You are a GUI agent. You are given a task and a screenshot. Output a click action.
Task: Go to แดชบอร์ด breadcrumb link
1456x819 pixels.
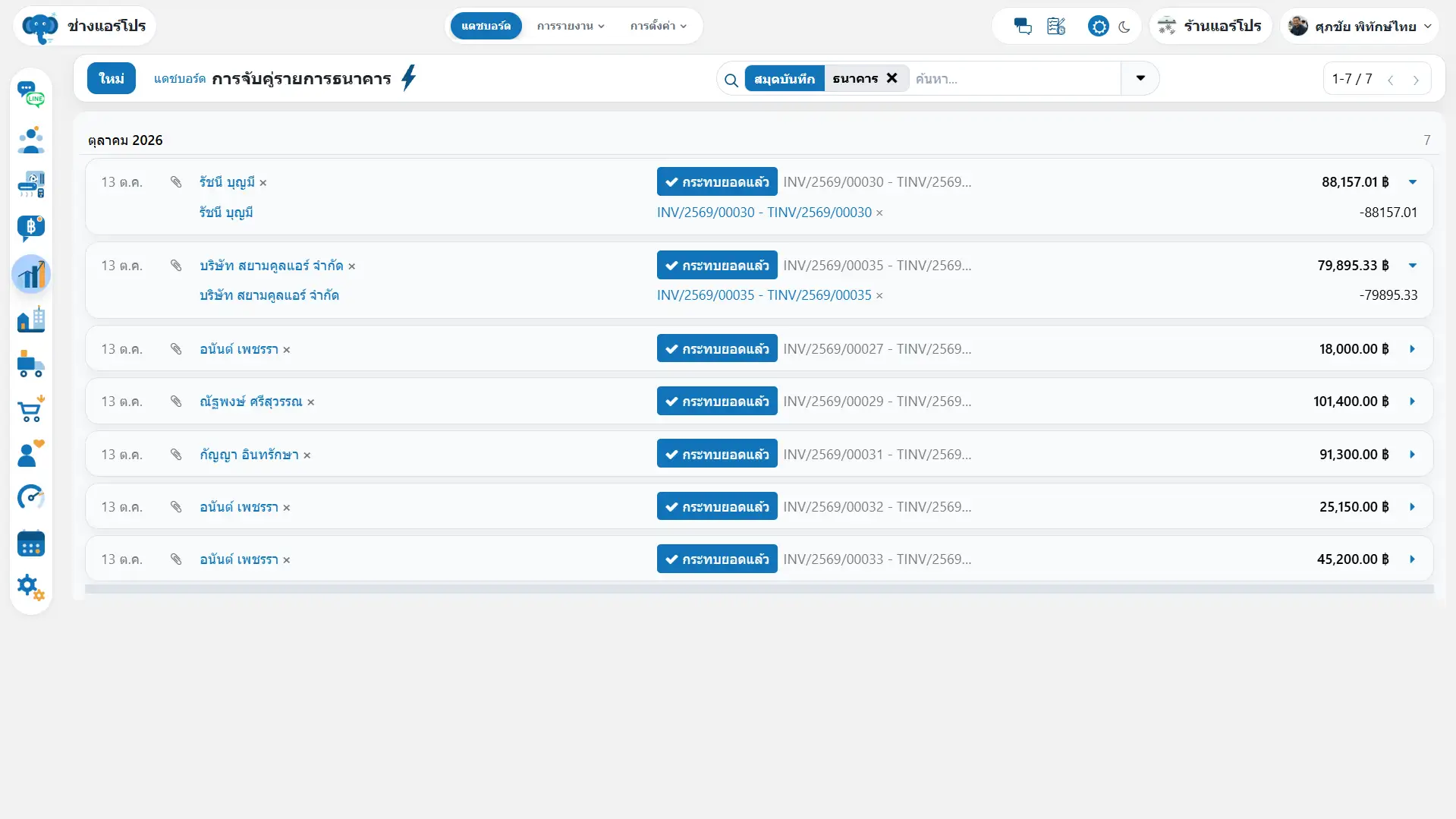tap(180, 79)
